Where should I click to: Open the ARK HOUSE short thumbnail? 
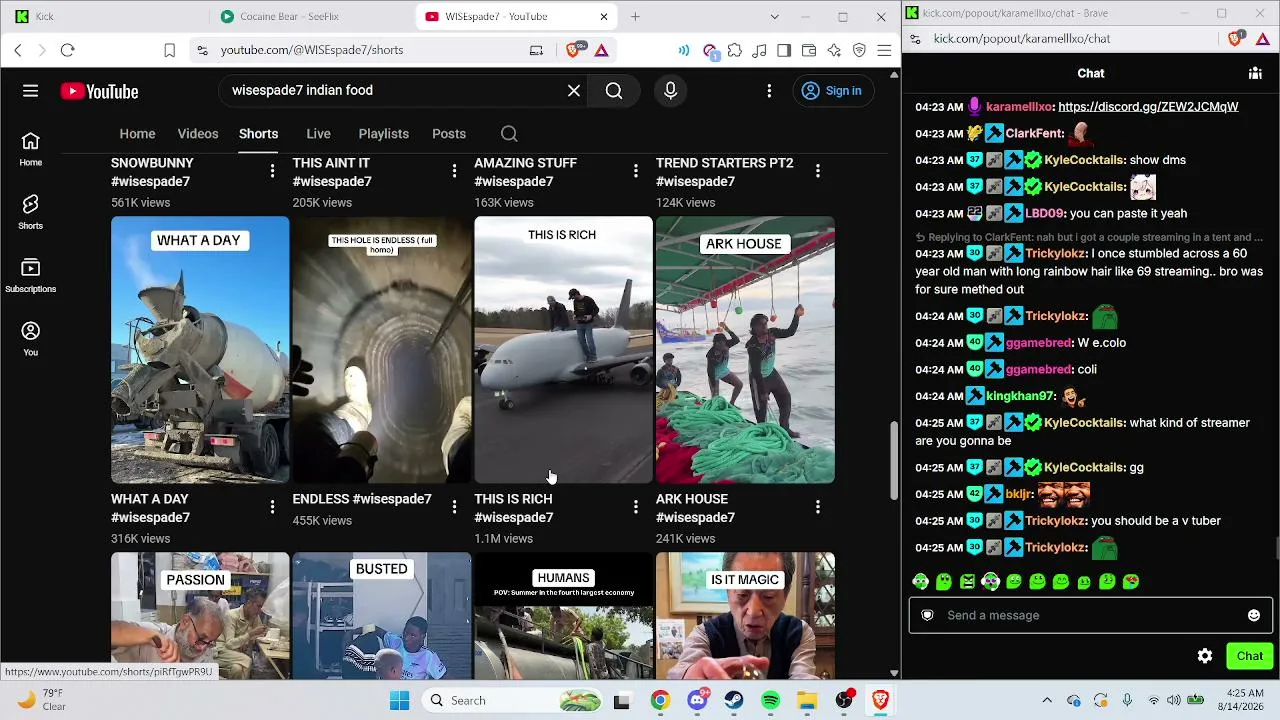(x=745, y=350)
